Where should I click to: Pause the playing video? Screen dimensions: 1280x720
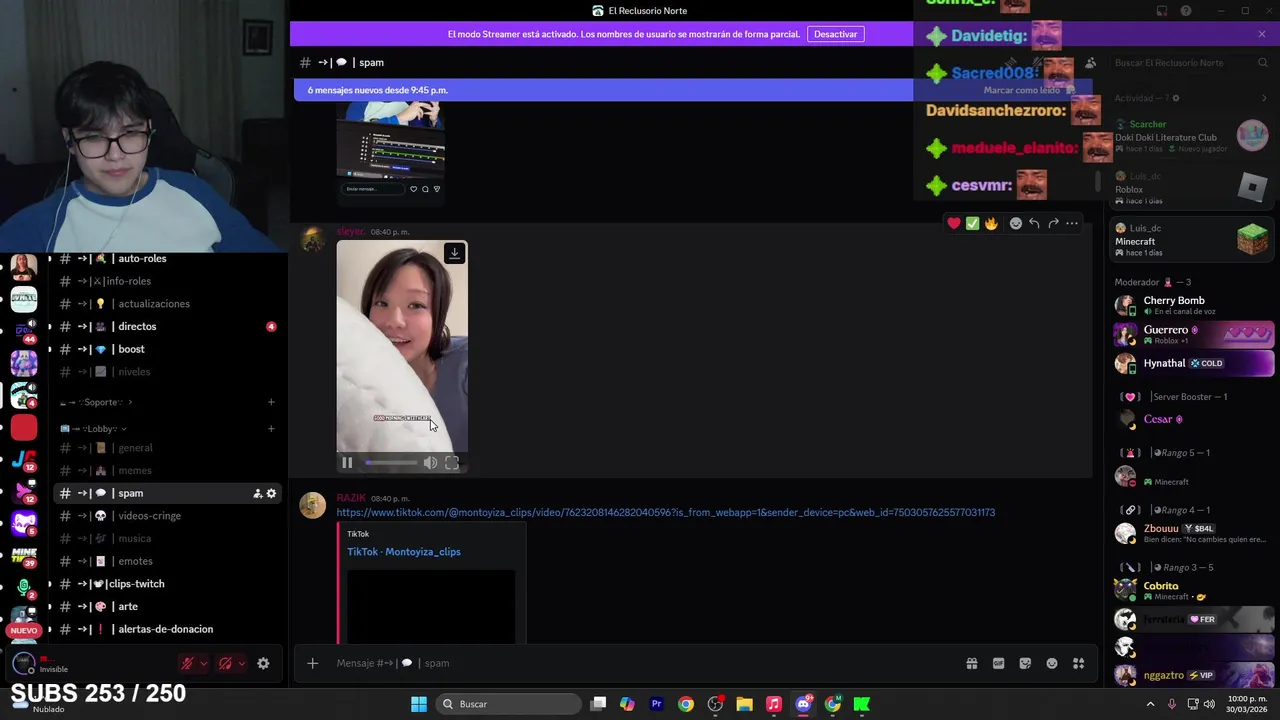point(347,463)
